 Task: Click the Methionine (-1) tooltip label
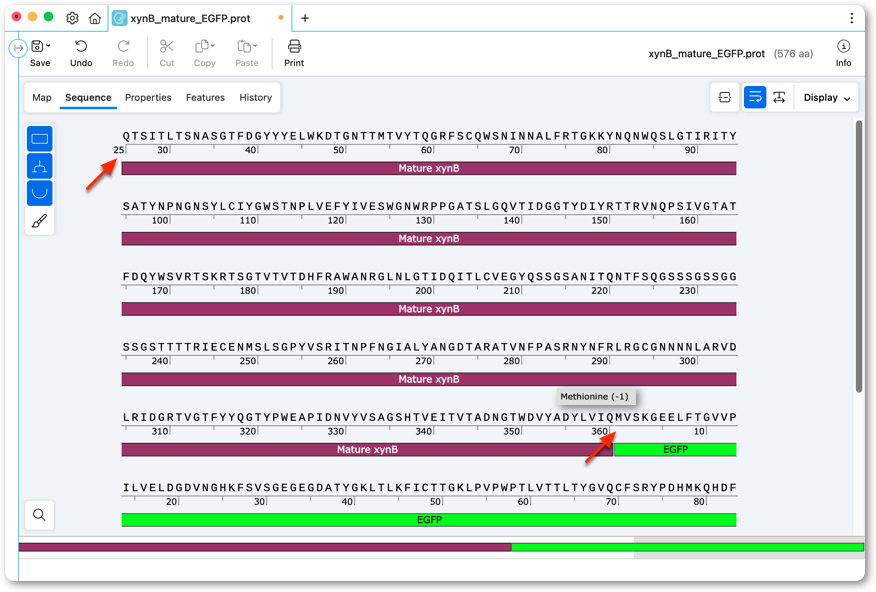click(x=594, y=397)
